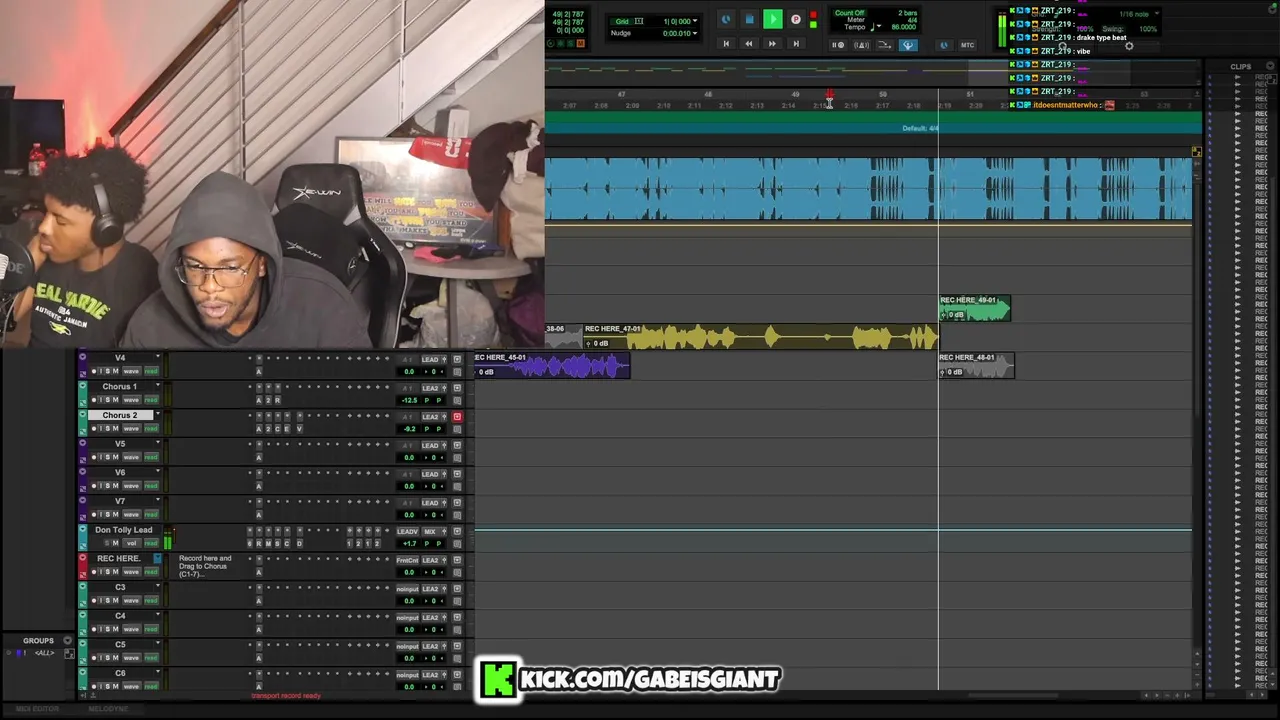This screenshot has width=1280, height=720.
Task: Open the Chorus 1 automation mode selector (read)
Action: coord(151,400)
